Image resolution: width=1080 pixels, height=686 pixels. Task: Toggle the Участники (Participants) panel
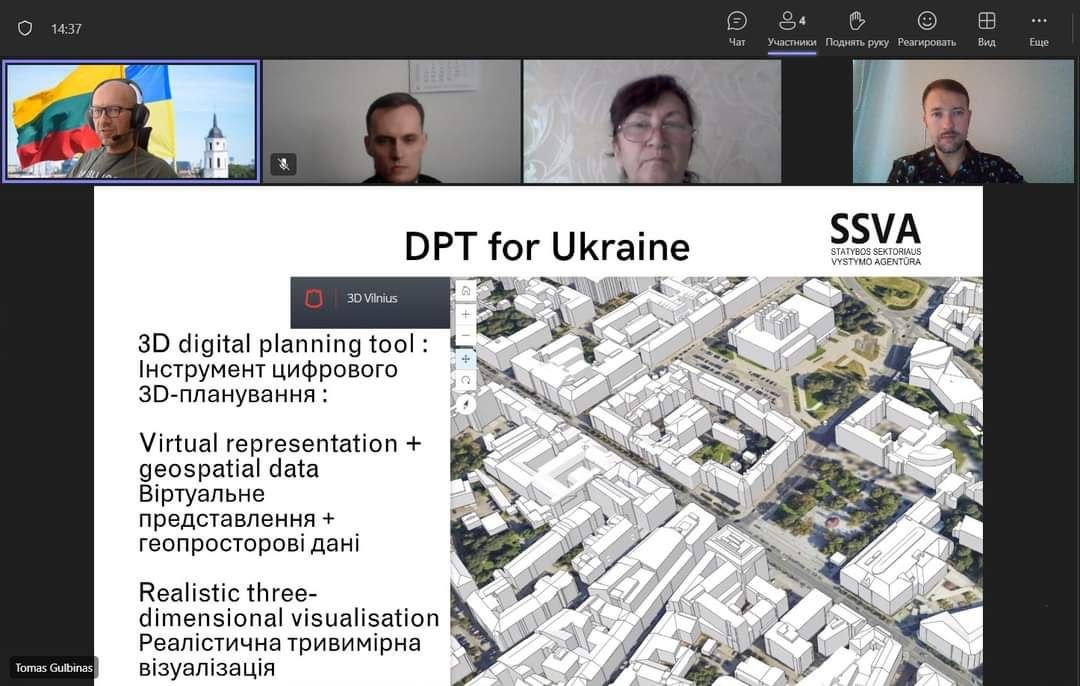[x=792, y=28]
